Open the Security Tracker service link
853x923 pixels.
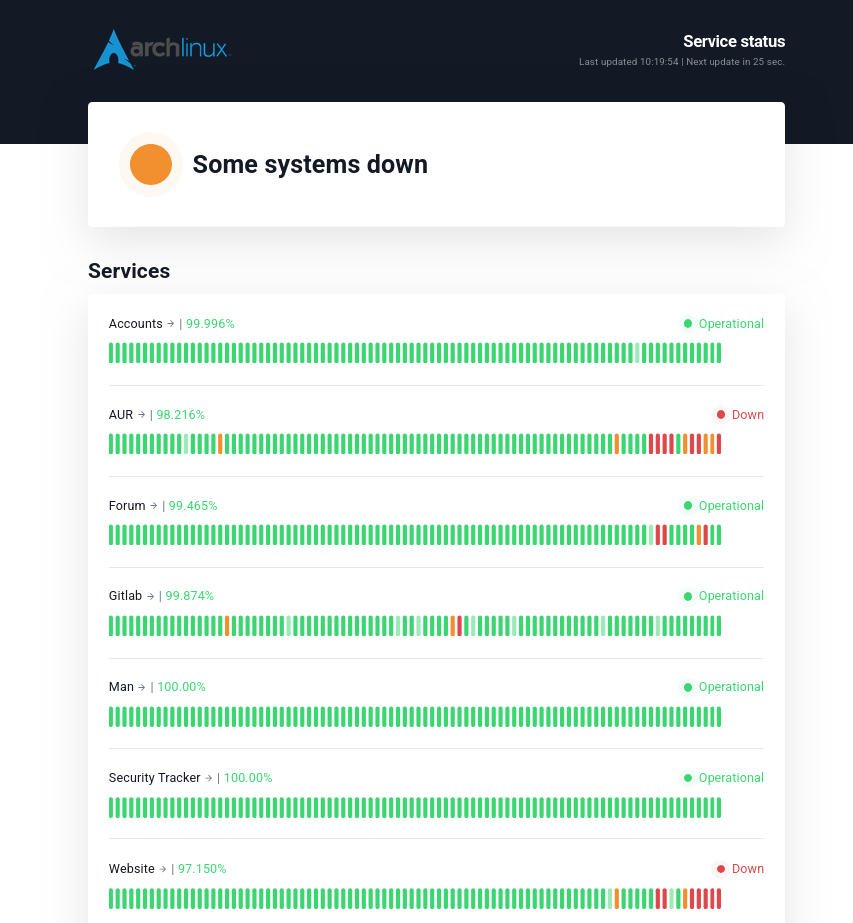[155, 778]
